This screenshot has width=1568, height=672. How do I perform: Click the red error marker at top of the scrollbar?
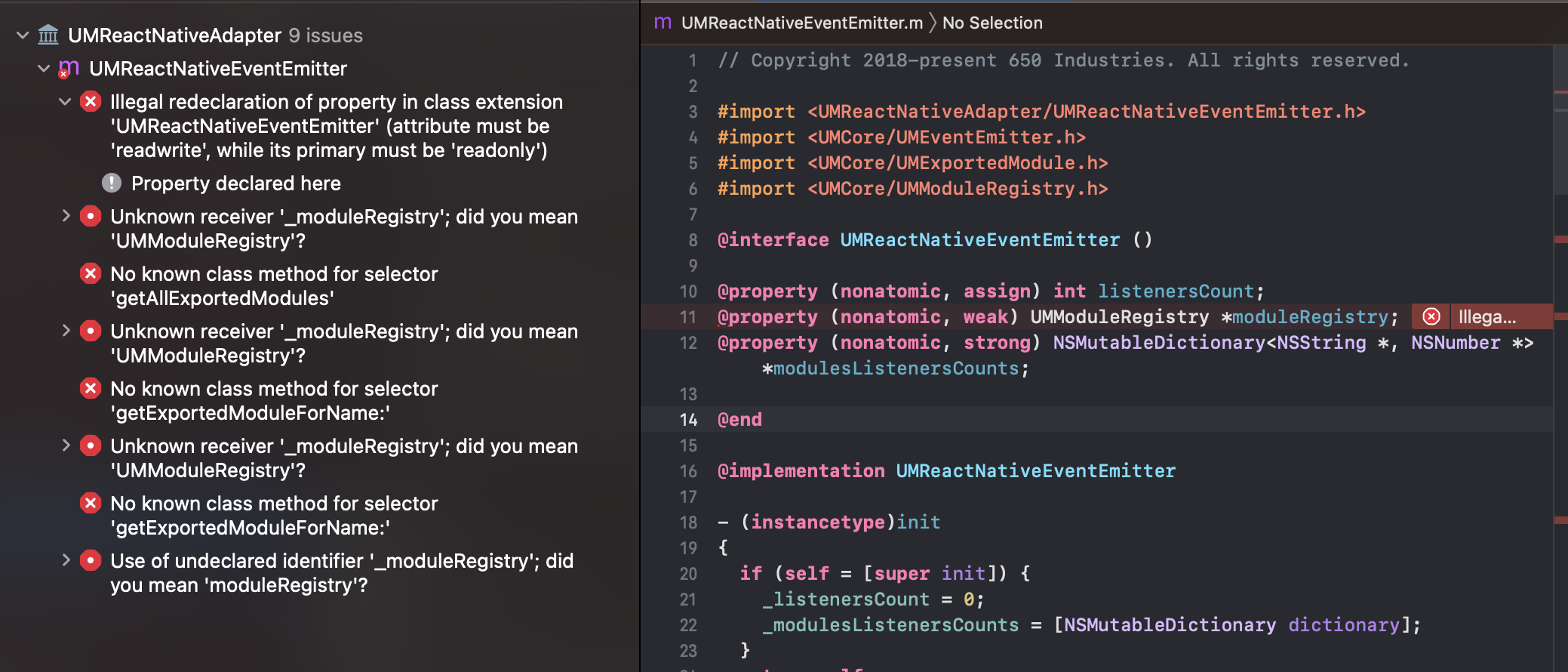pyautogui.click(x=1560, y=92)
